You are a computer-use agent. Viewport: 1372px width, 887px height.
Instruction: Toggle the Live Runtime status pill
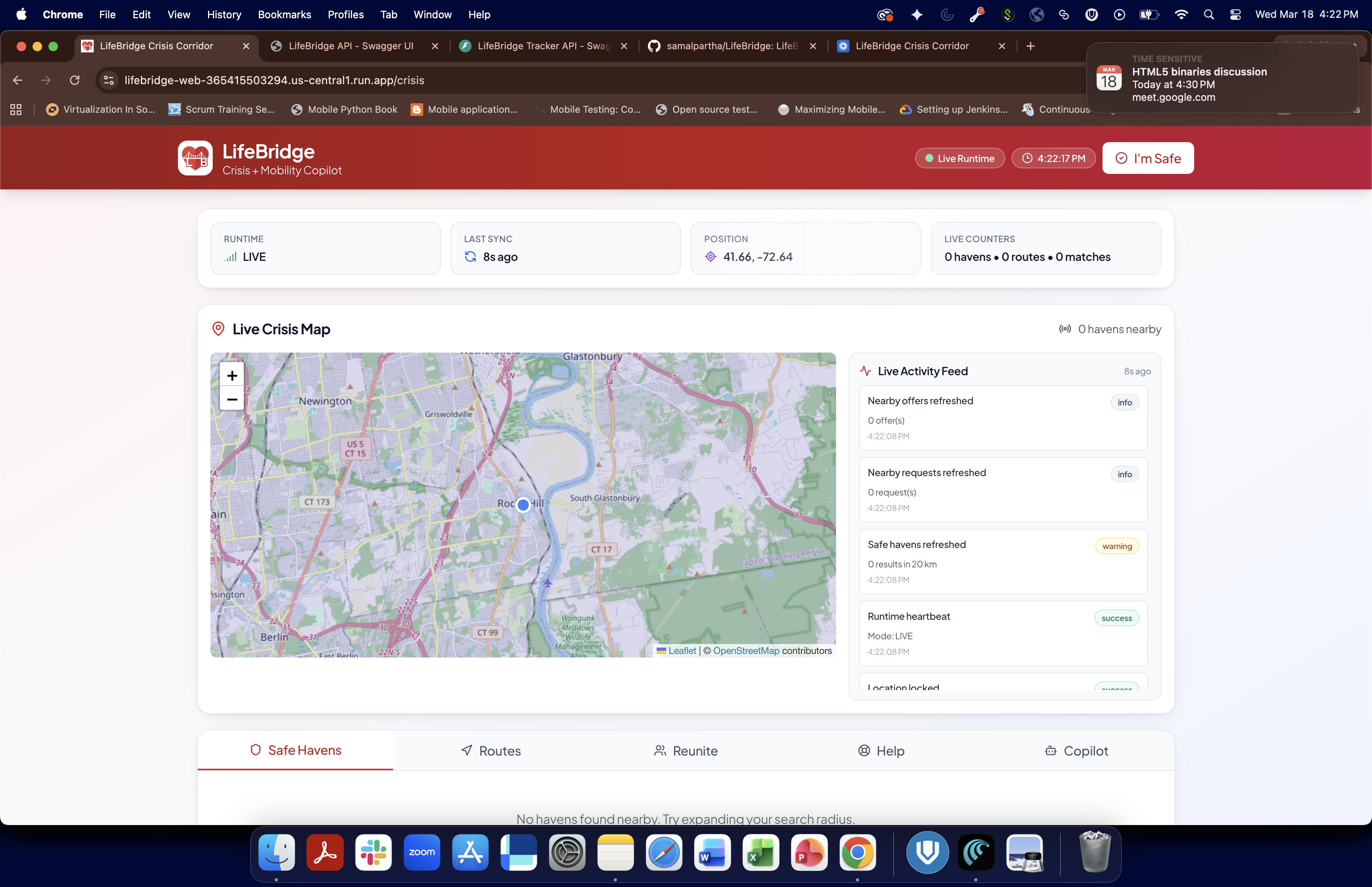click(x=959, y=158)
